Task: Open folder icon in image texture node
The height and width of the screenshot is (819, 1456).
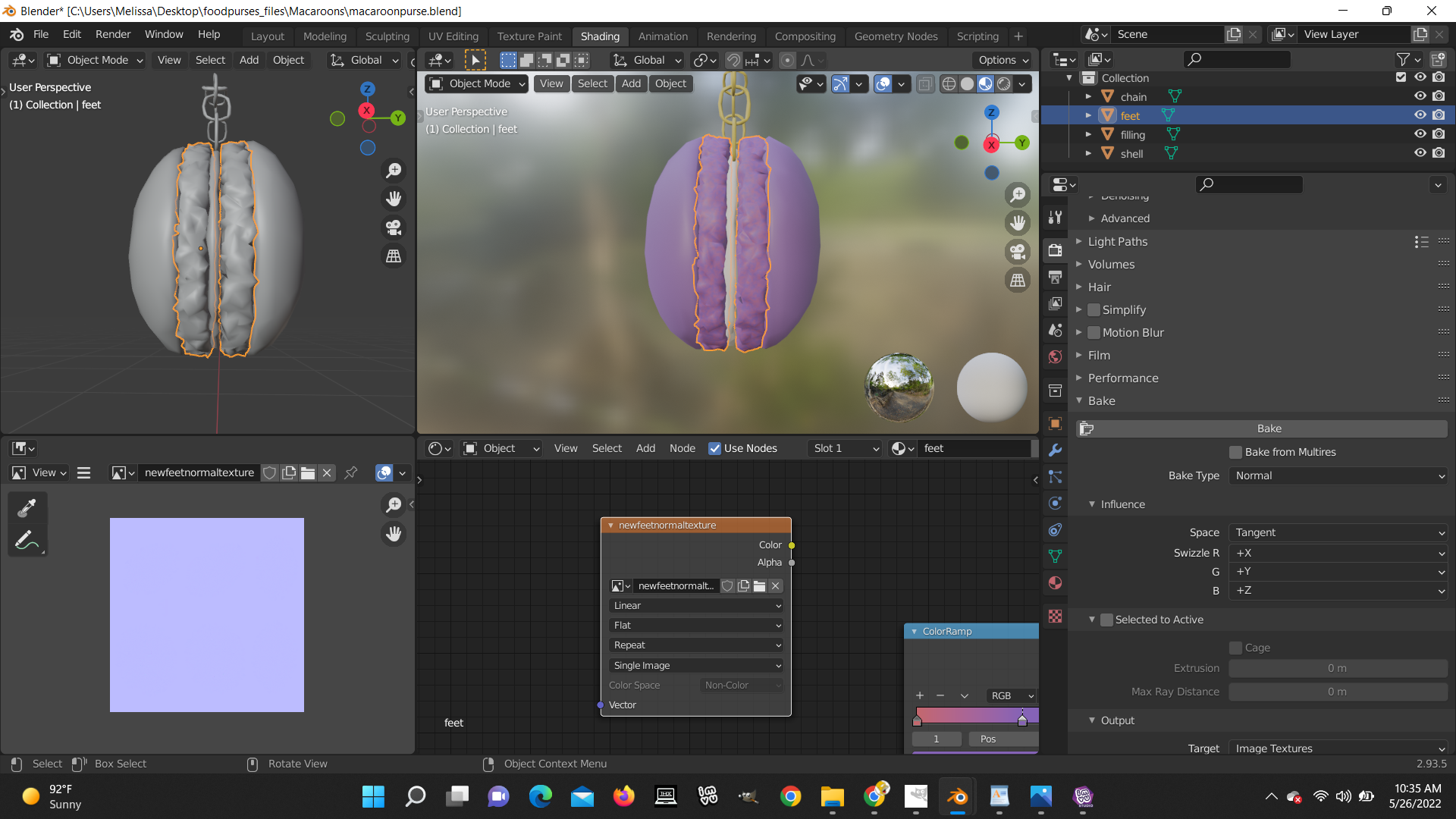Action: (x=759, y=585)
